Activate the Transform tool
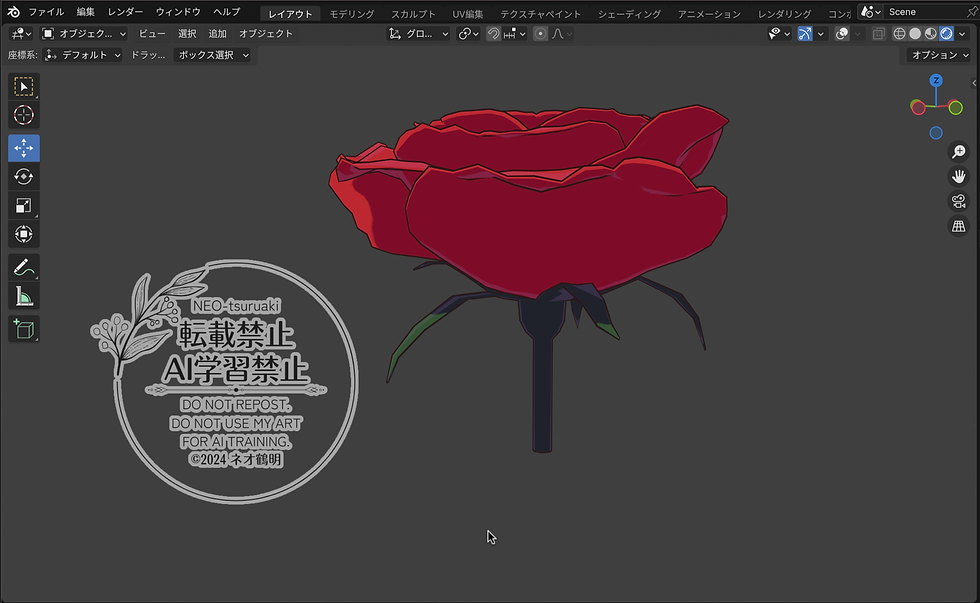This screenshot has width=980, height=603. pos(24,234)
